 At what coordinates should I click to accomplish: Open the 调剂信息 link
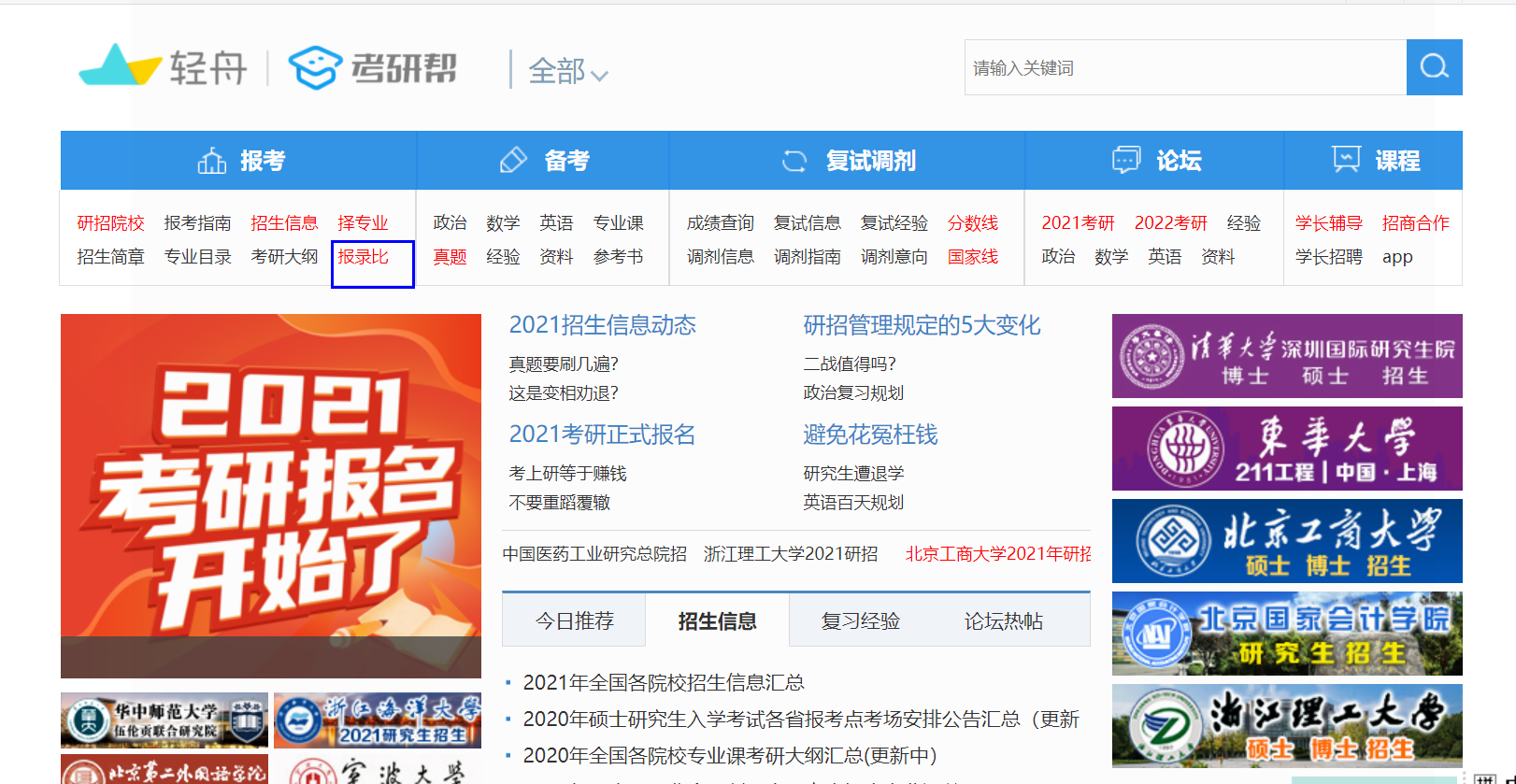pyautogui.click(x=720, y=257)
